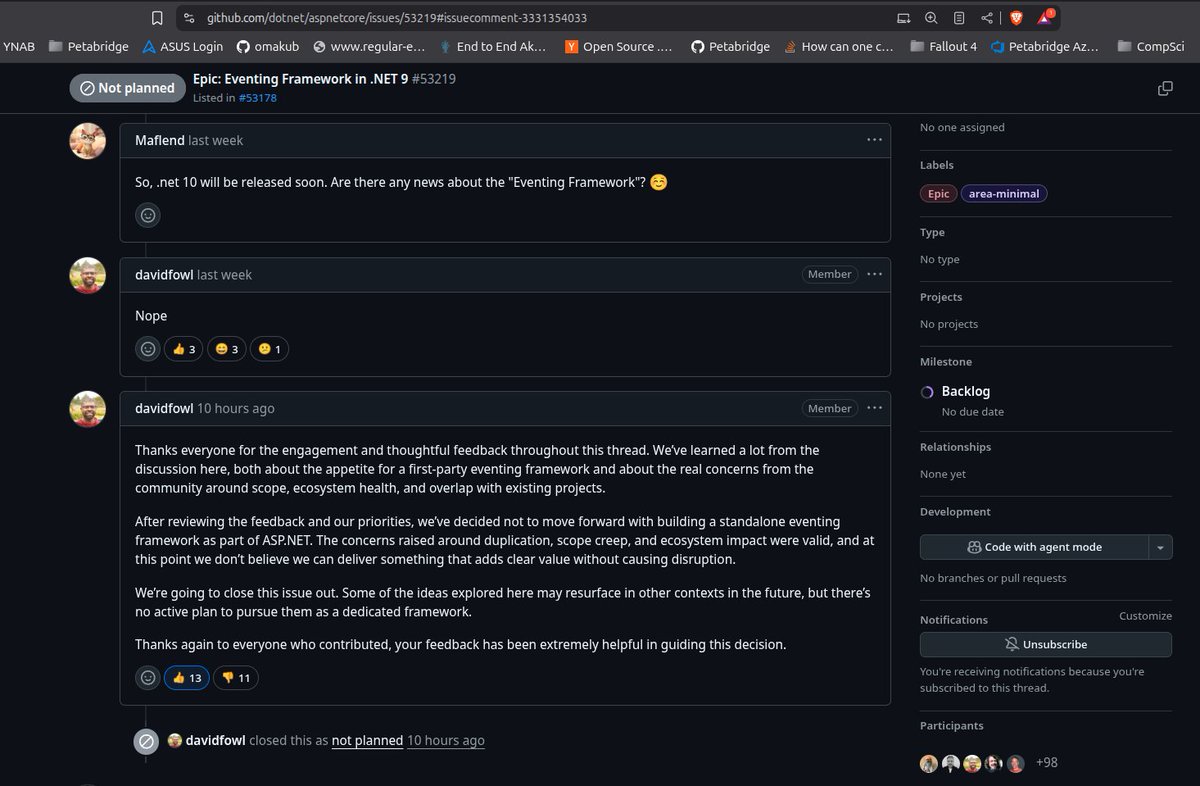This screenshot has width=1200, height=786.
Task: Open Maflend's avatar
Action: (88, 141)
